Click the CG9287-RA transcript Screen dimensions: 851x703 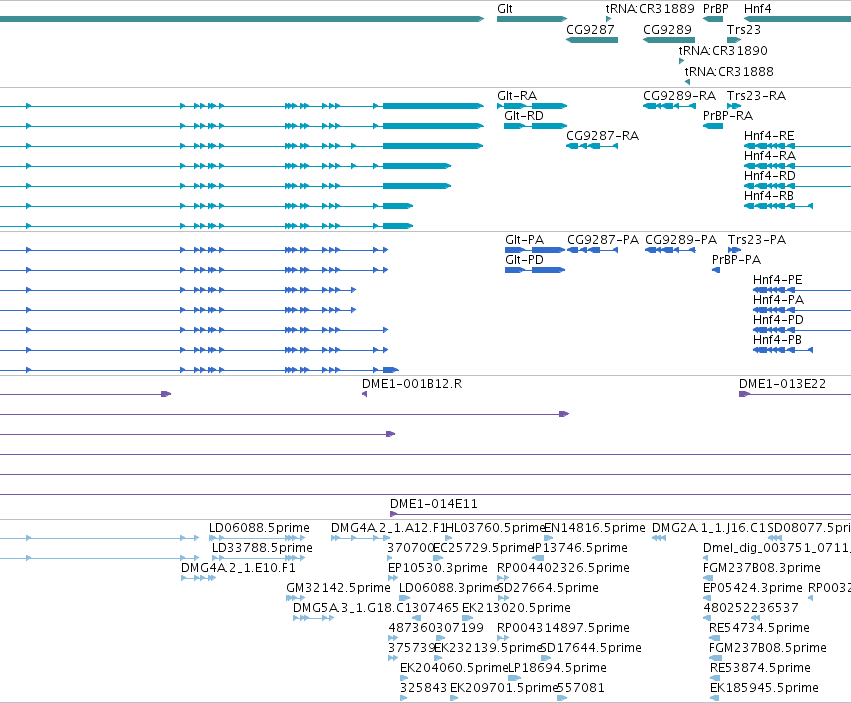pos(592,146)
